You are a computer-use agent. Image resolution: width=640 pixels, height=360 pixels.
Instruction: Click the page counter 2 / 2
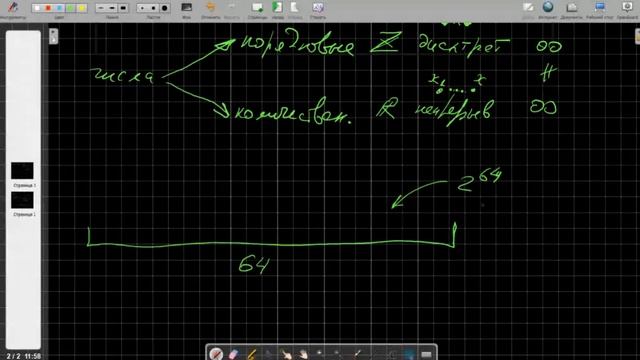point(13,356)
